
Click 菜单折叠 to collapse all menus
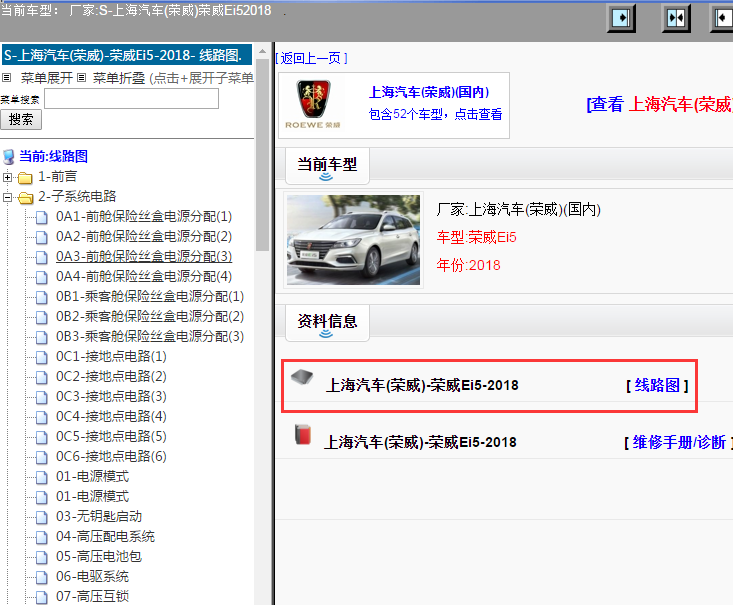[x=119, y=78]
